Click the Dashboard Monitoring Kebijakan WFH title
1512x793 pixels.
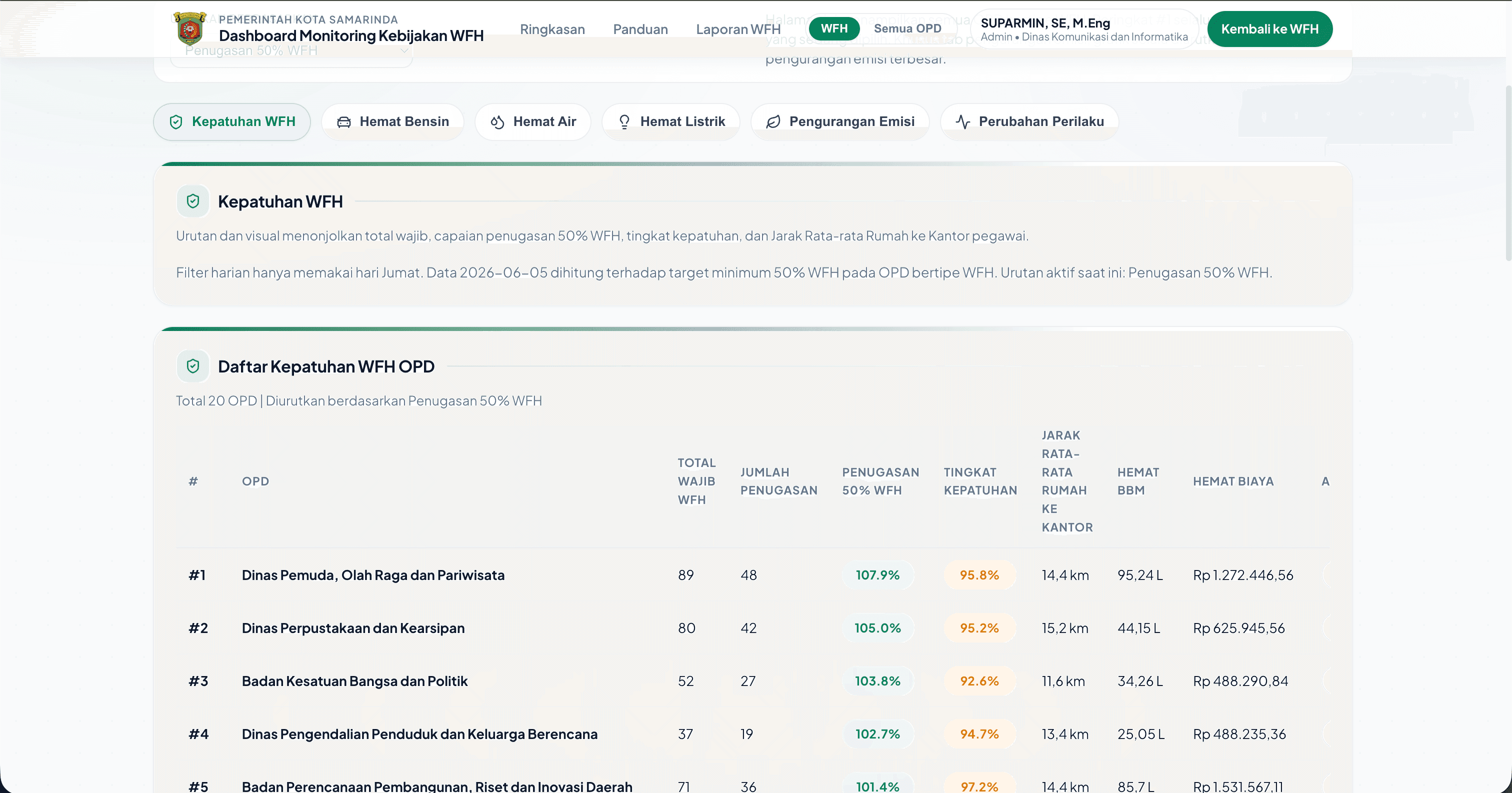click(x=351, y=36)
